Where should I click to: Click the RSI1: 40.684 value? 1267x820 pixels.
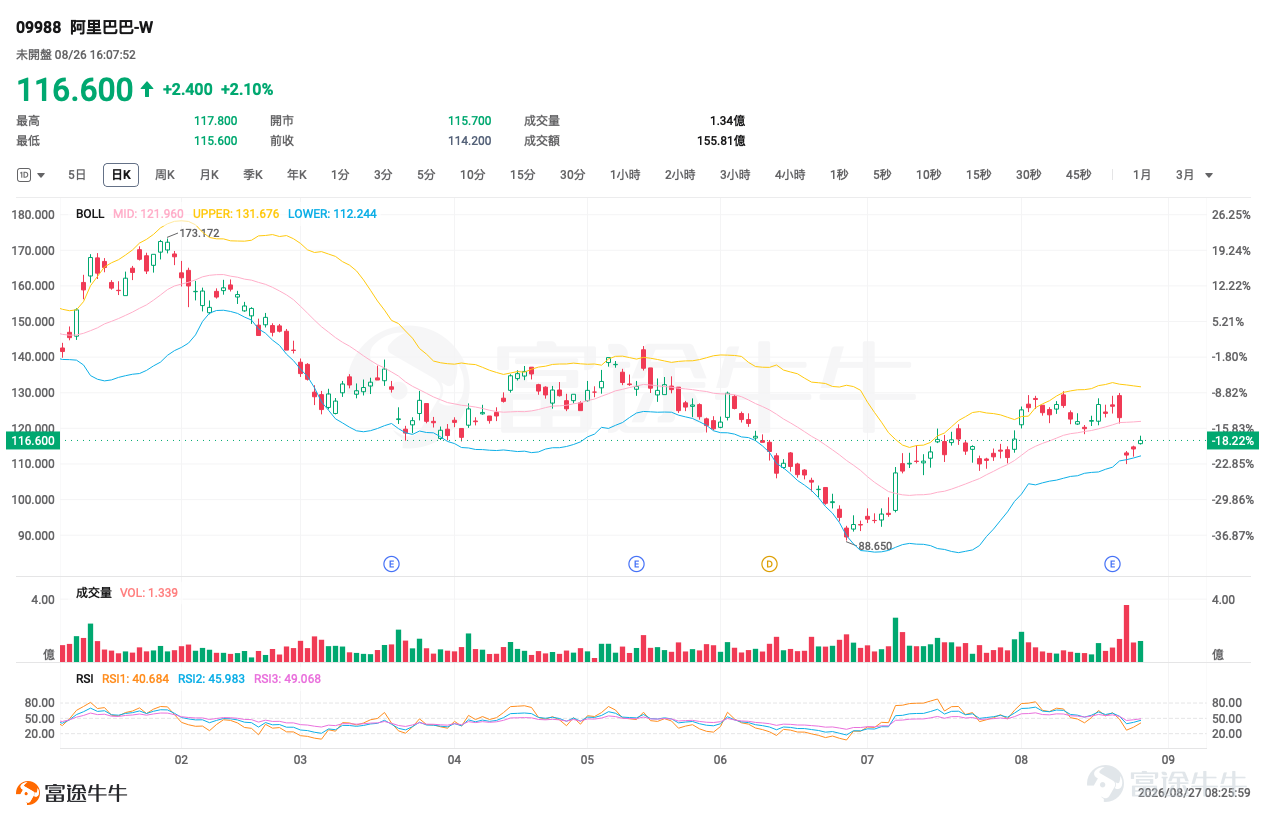click(x=136, y=679)
